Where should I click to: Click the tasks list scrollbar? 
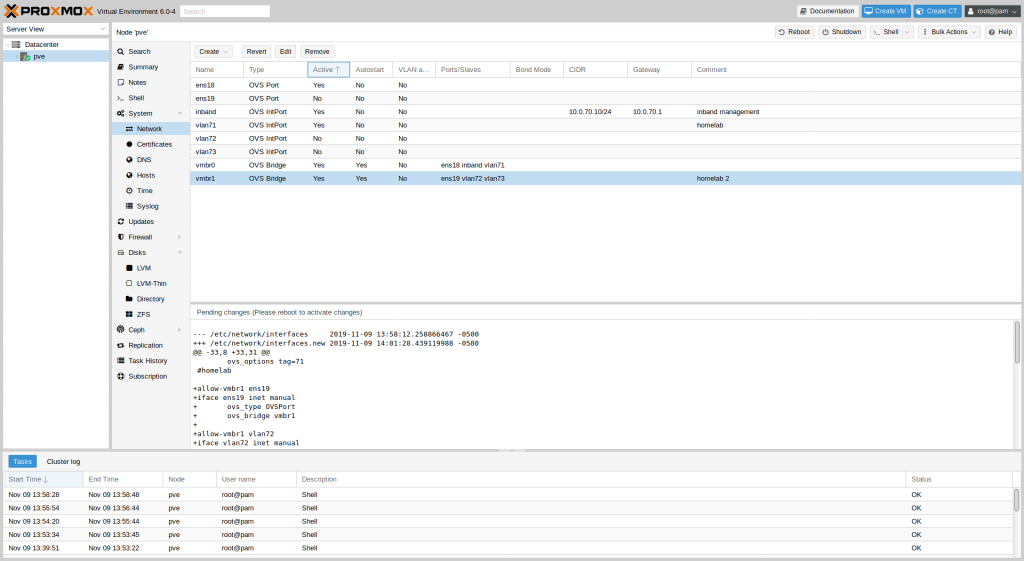(x=1016, y=500)
